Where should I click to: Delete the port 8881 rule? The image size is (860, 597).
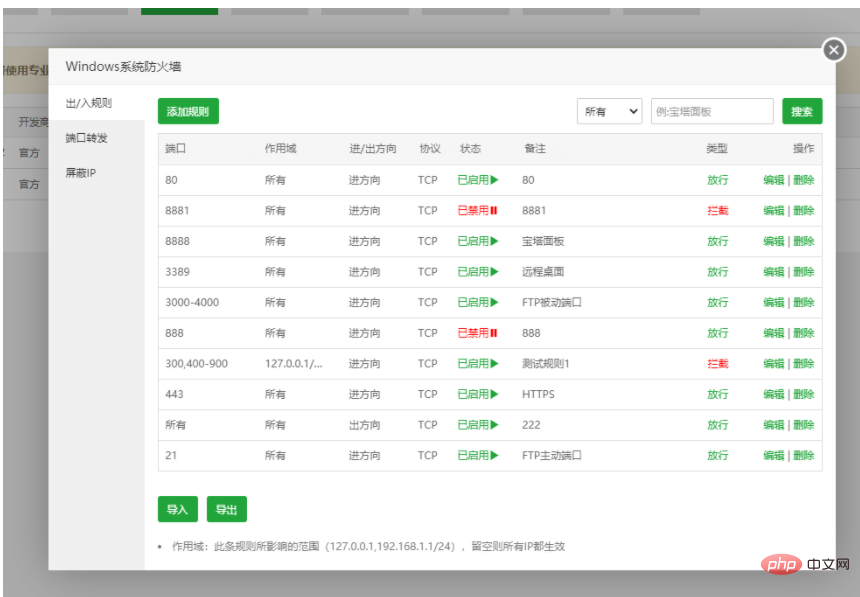pos(804,211)
